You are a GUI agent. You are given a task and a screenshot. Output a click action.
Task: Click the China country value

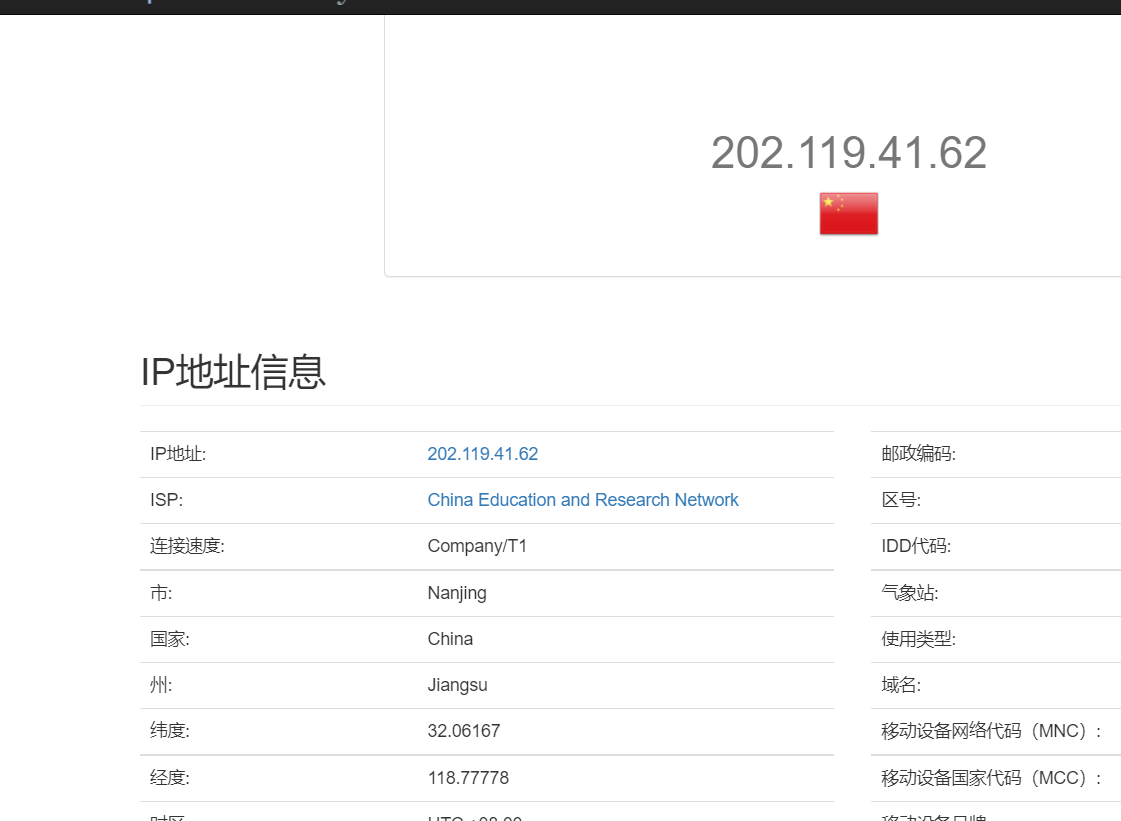[x=450, y=639]
